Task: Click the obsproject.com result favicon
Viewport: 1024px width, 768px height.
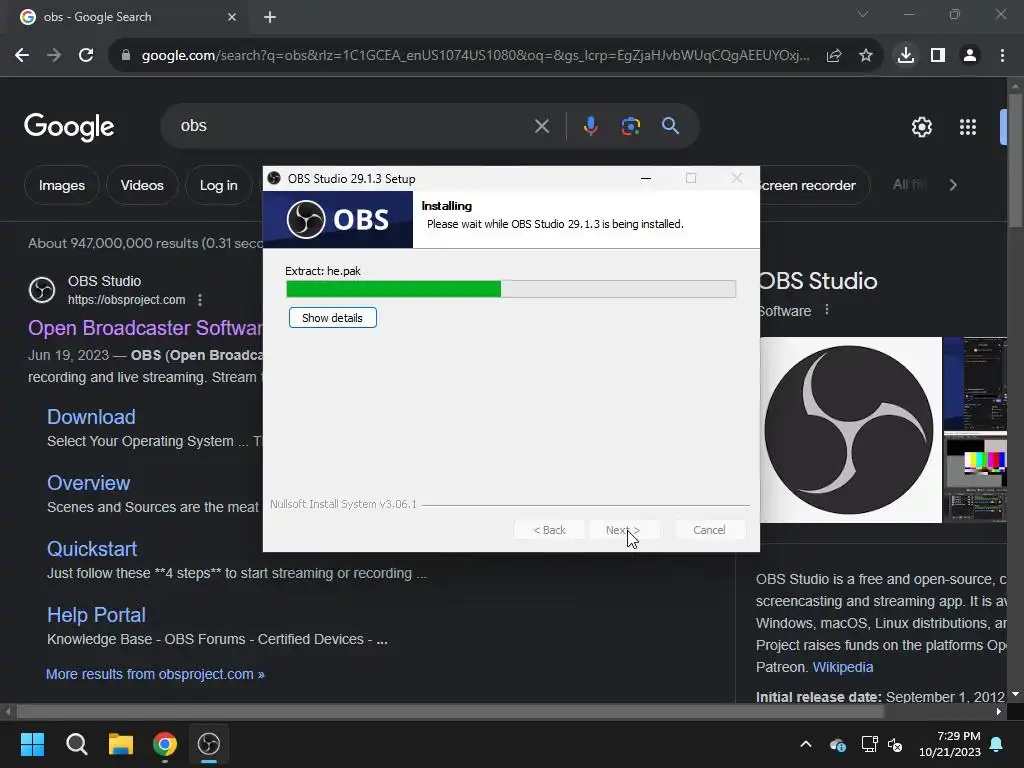Action: [42, 290]
